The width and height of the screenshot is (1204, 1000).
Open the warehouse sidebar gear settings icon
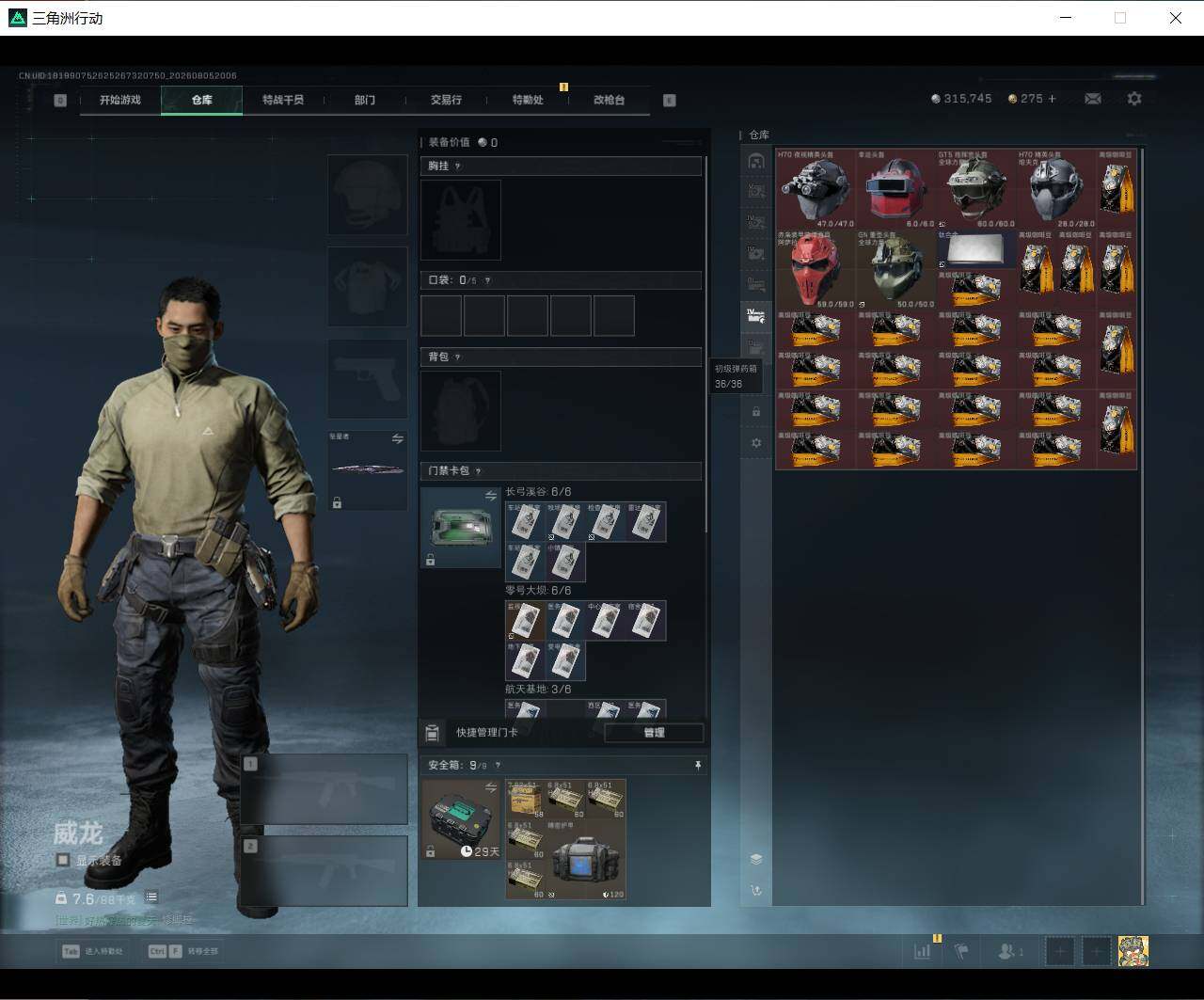point(756,442)
